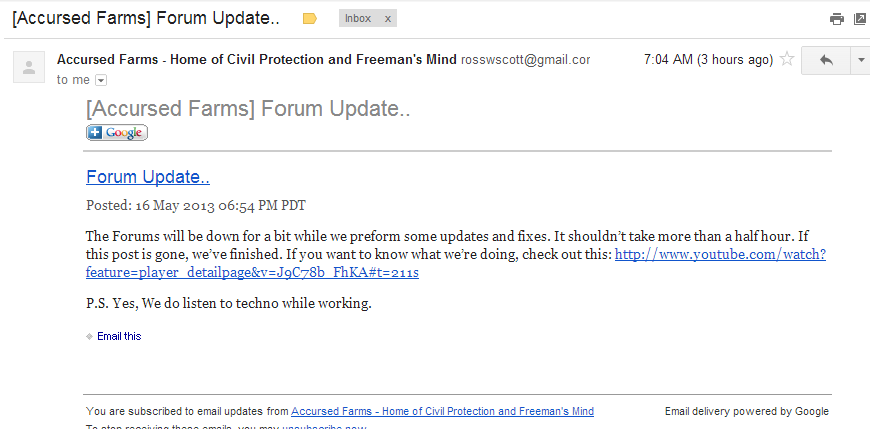The height and width of the screenshot is (429, 870).
Task: Open the YouTube link in the message
Action: (x=720, y=254)
